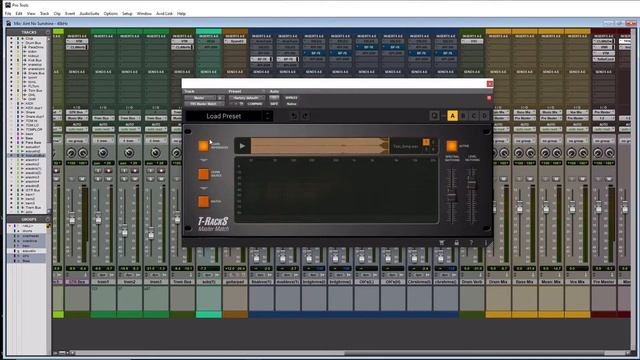Click the lock icon in plugin footer

[457, 242]
